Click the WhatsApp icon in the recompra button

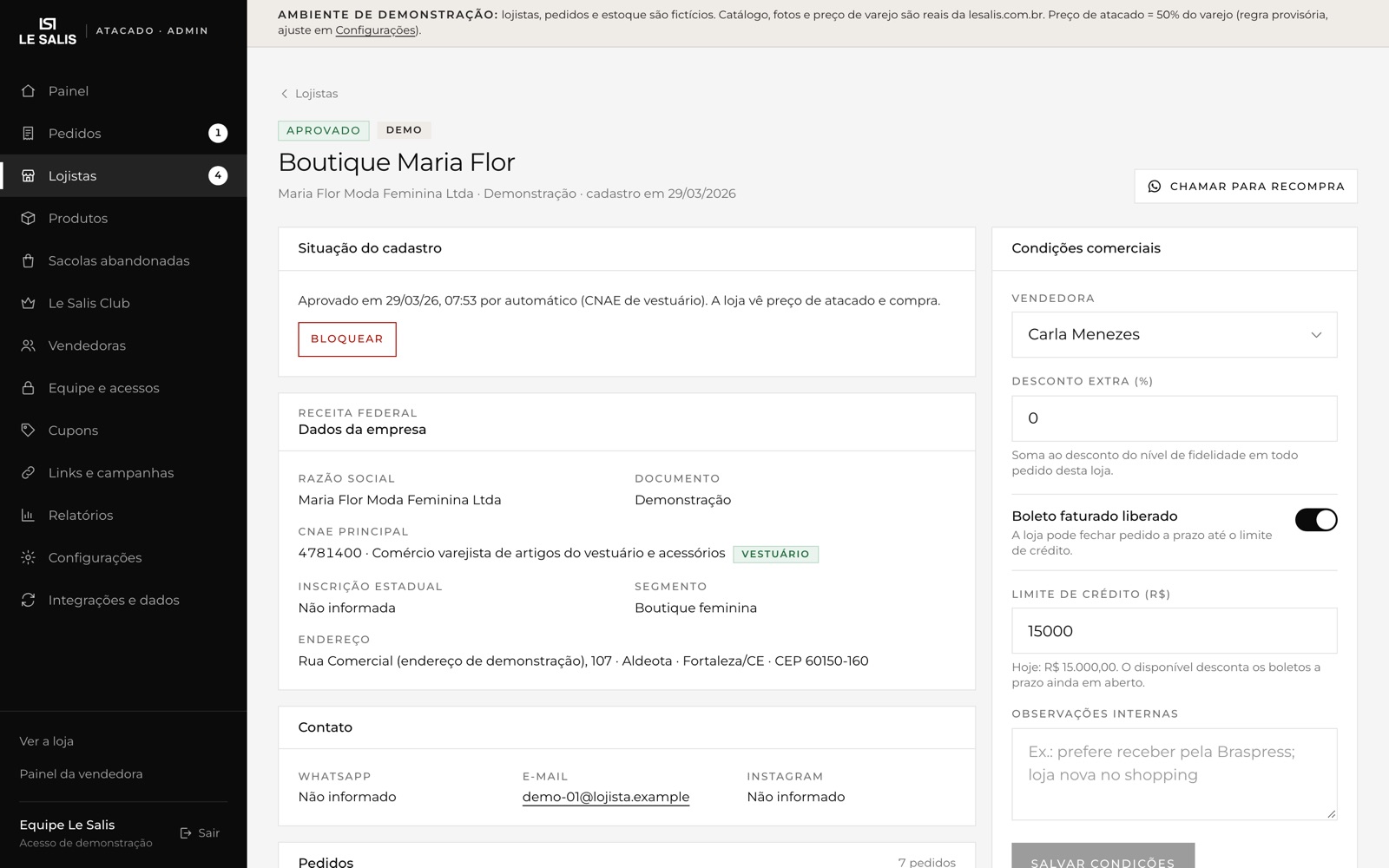(1155, 187)
